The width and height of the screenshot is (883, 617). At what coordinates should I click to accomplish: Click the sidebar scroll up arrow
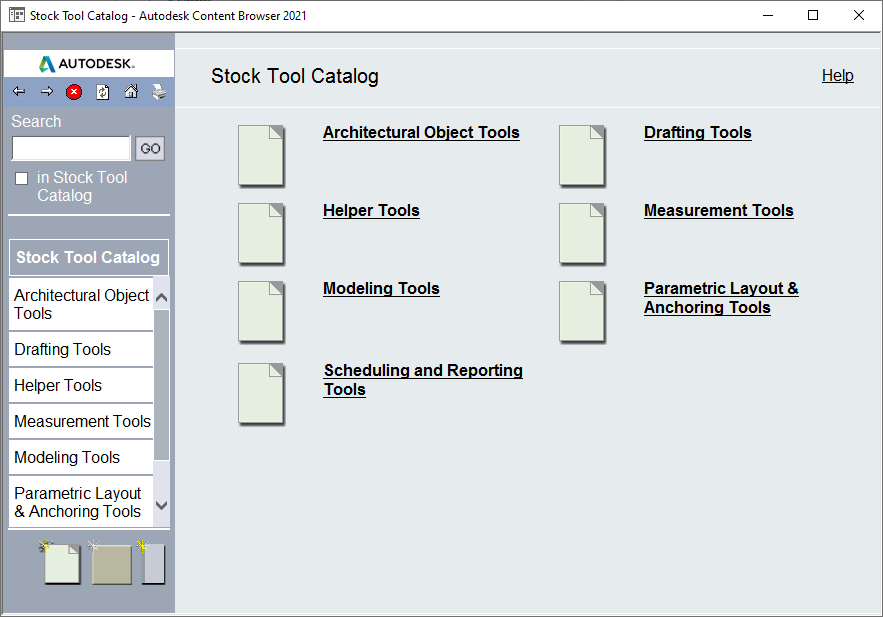pyautogui.click(x=161, y=297)
